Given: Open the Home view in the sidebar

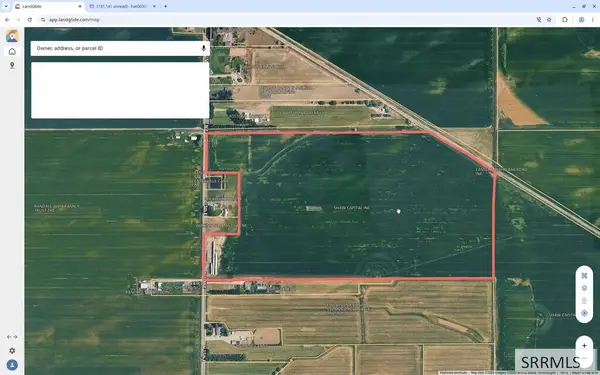Looking at the screenshot, I should 12,52.
